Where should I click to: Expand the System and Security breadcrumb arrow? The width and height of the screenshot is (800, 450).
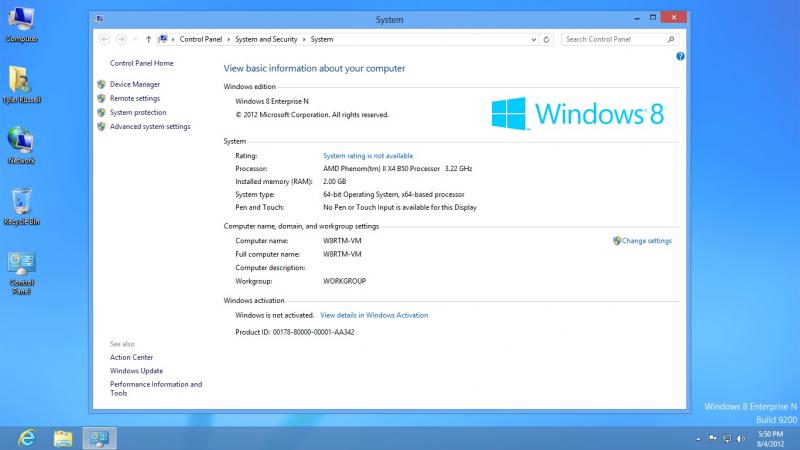pos(304,39)
